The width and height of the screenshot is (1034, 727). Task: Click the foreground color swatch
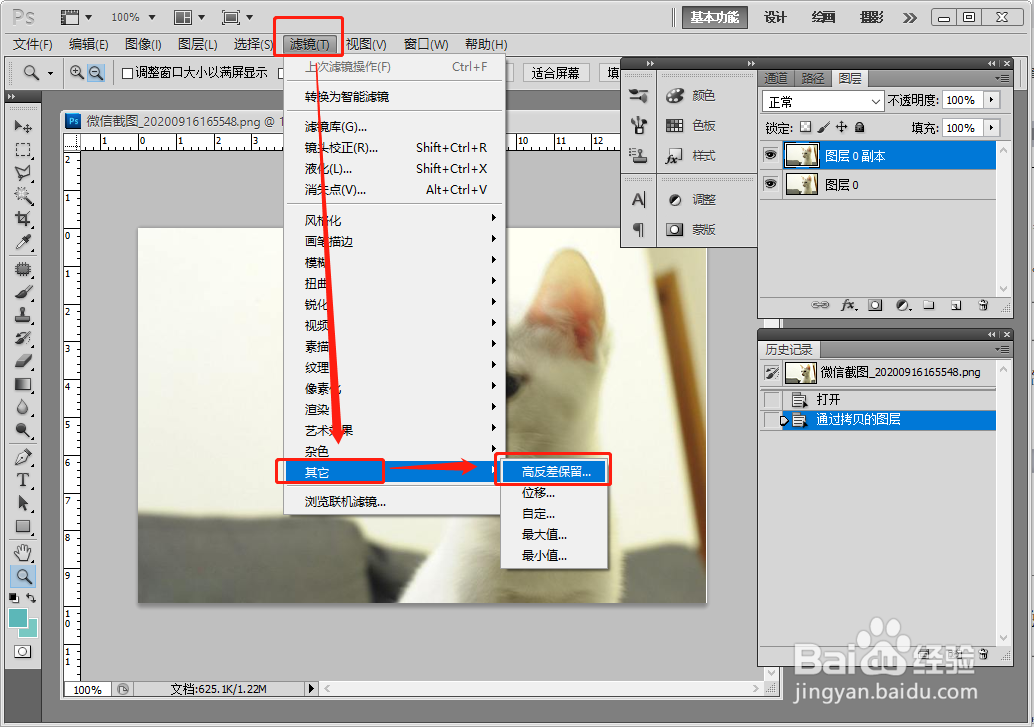[18, 618]
